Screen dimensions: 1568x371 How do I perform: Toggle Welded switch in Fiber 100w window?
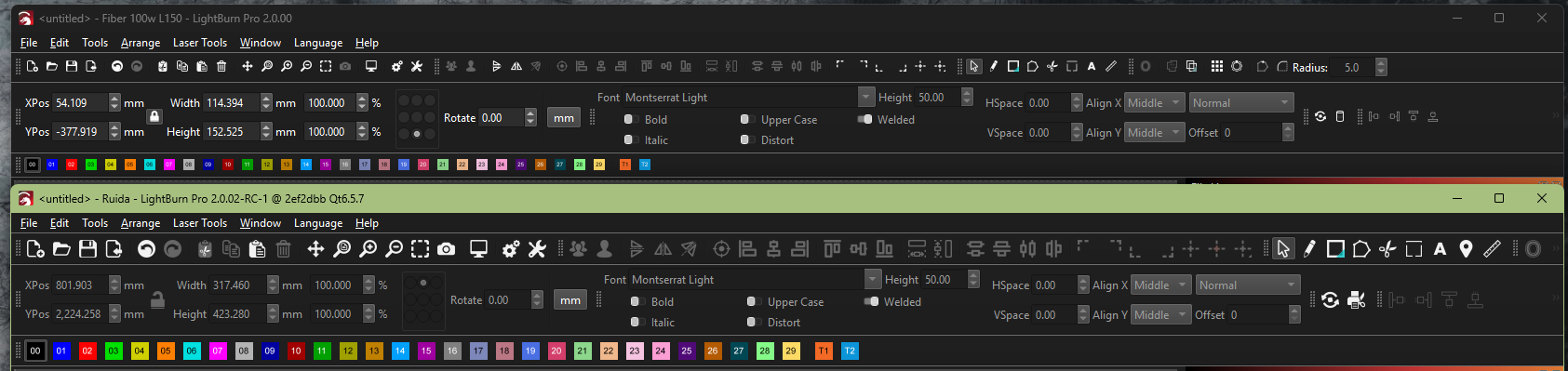(x=865, y=119)
